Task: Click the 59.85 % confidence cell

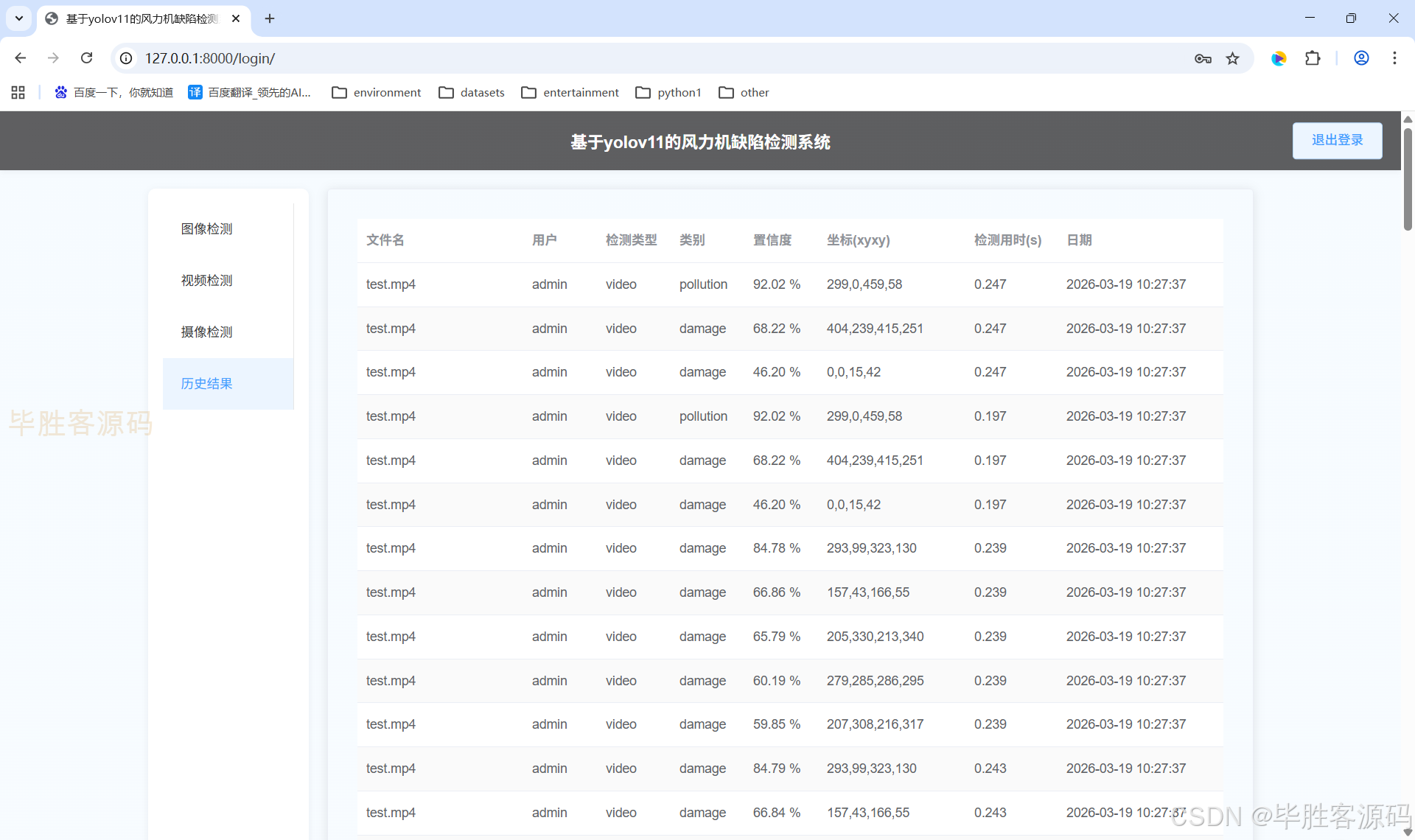Action: coord(777,724)
